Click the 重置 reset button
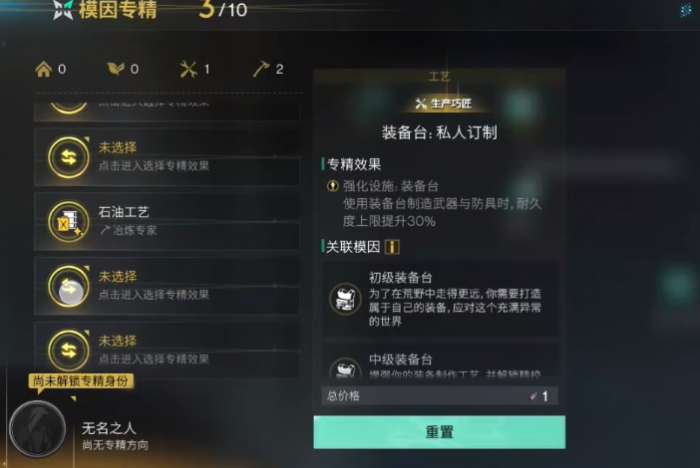The height and width of the screenshot is (468, 700). click(439, 432)
